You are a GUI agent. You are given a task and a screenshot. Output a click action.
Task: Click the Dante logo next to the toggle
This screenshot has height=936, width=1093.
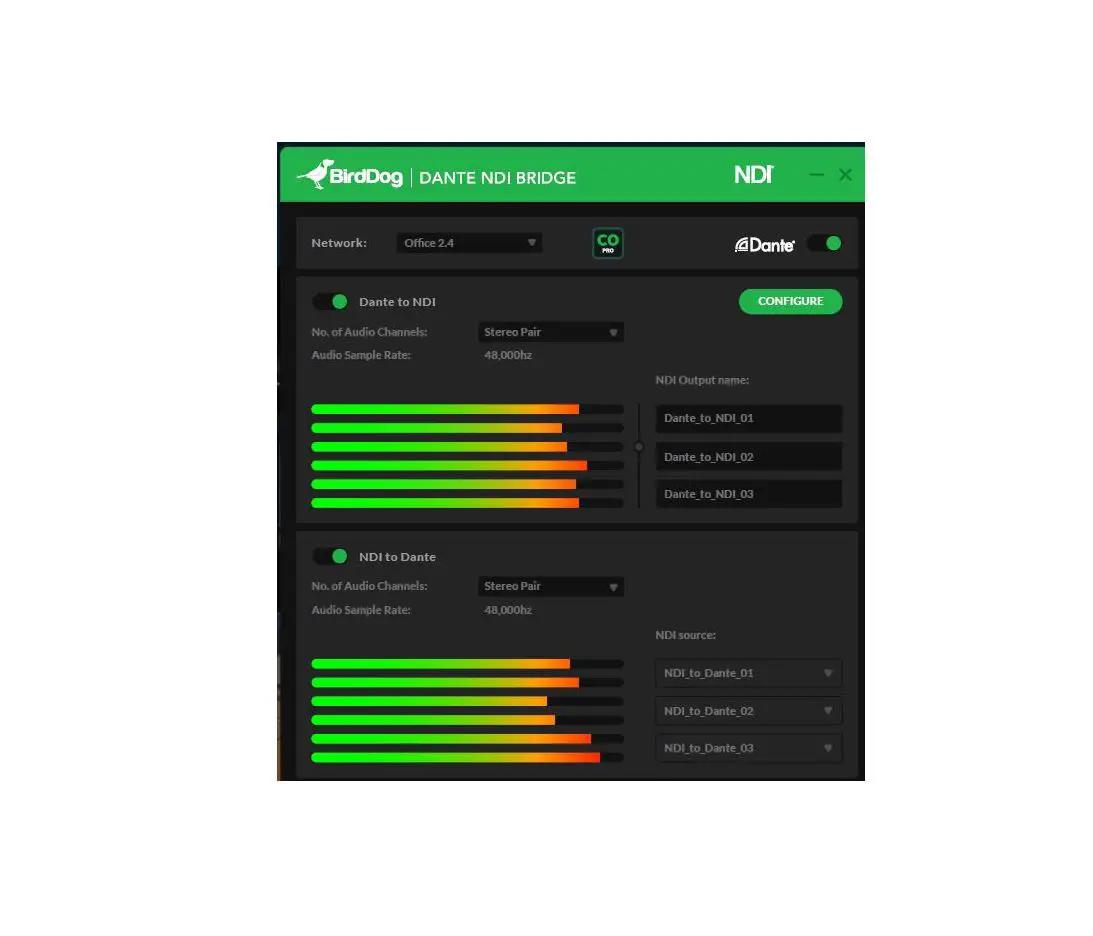tap(764, 243)
